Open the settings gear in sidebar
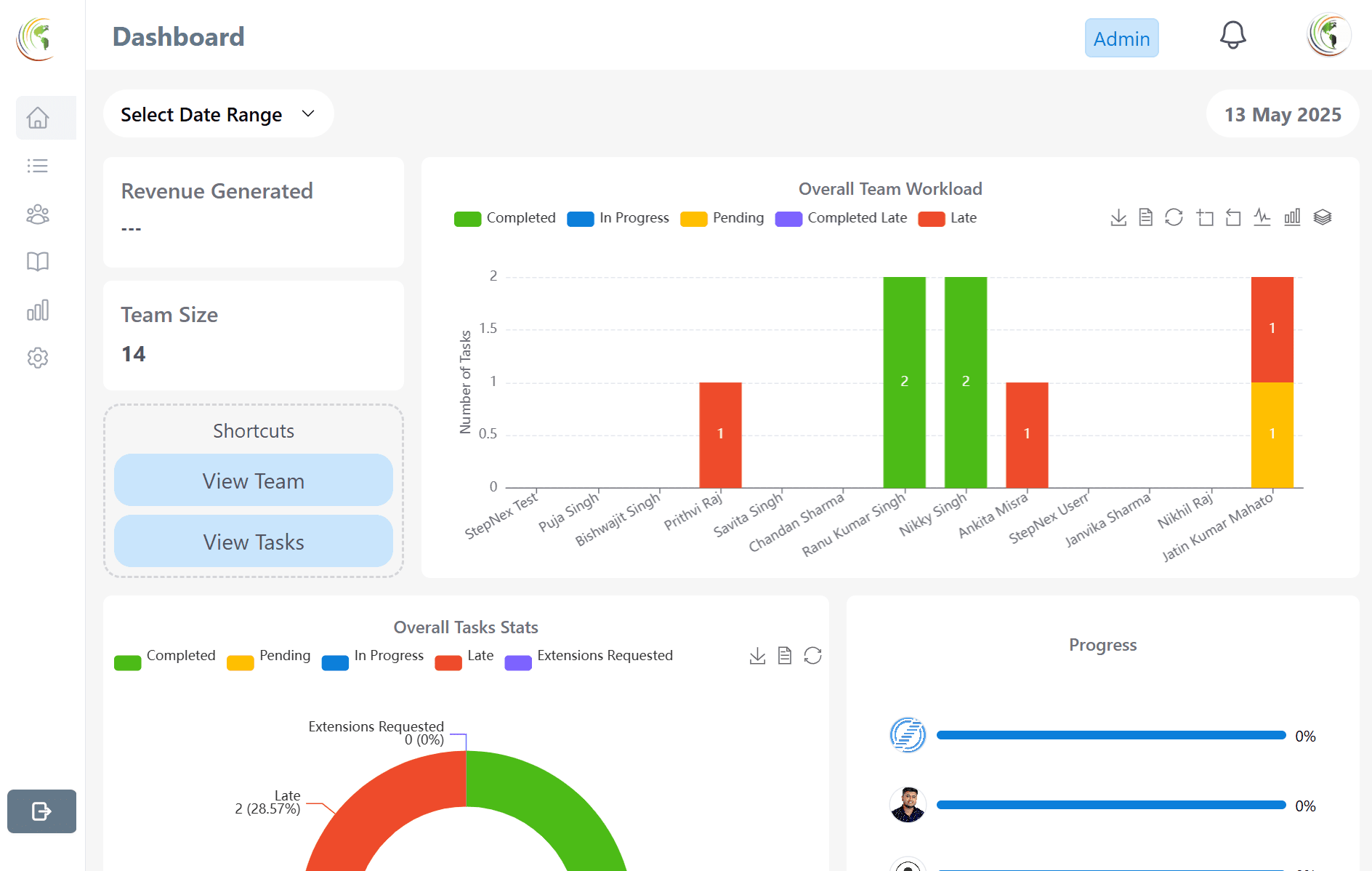Viewport: 1372px width, 871px height. tap(38, 358)
